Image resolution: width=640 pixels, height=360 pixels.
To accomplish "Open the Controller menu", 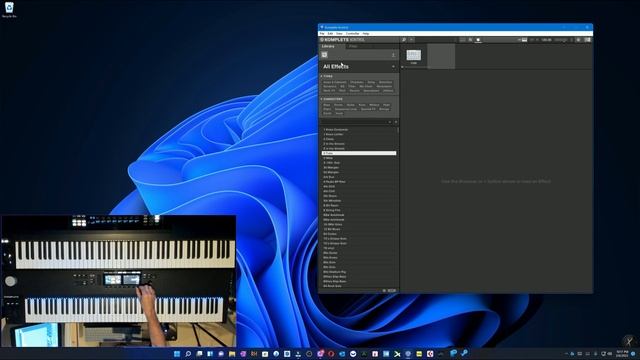I will click(x=352, y=33).
